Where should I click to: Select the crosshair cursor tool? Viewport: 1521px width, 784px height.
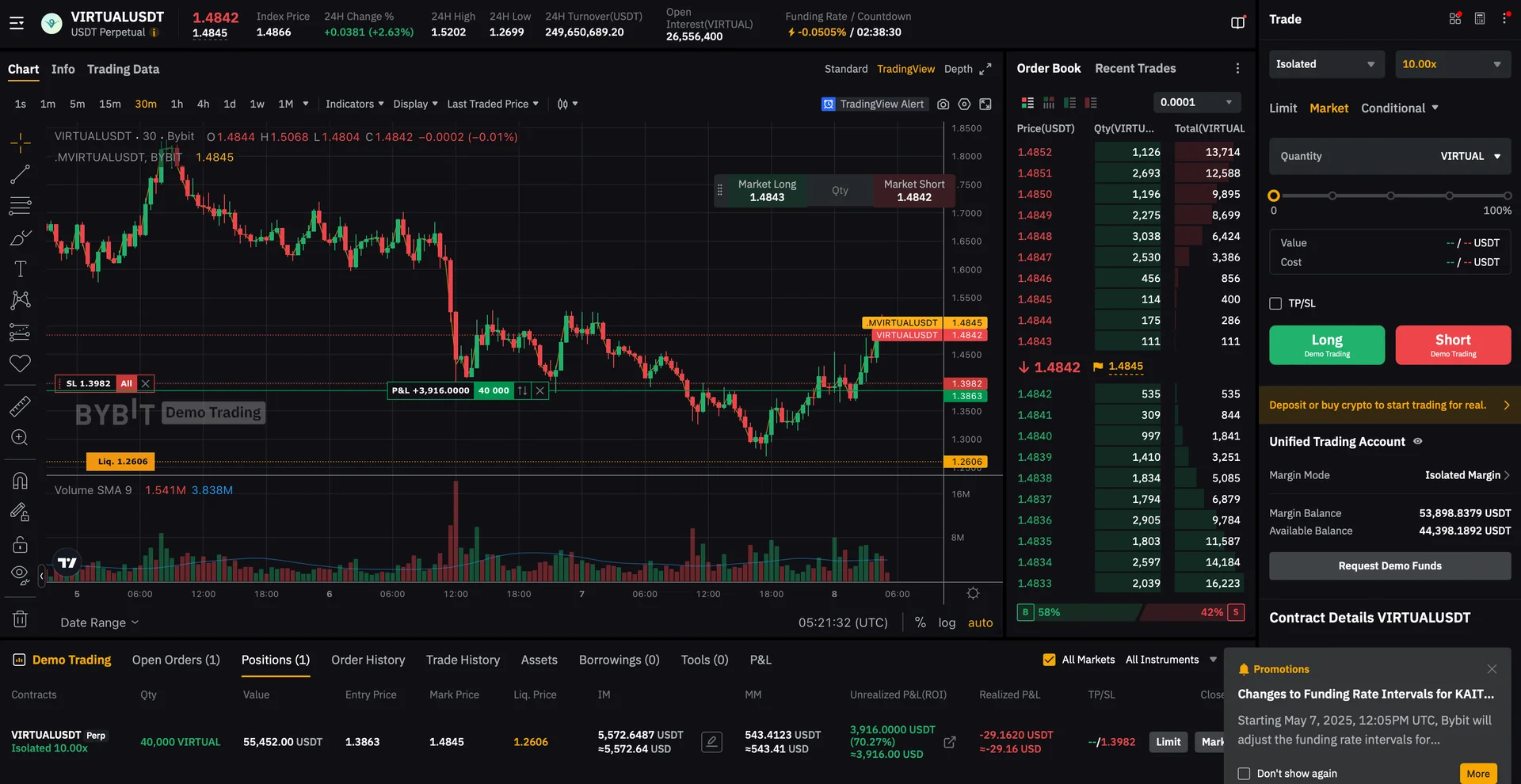point(21,143)
